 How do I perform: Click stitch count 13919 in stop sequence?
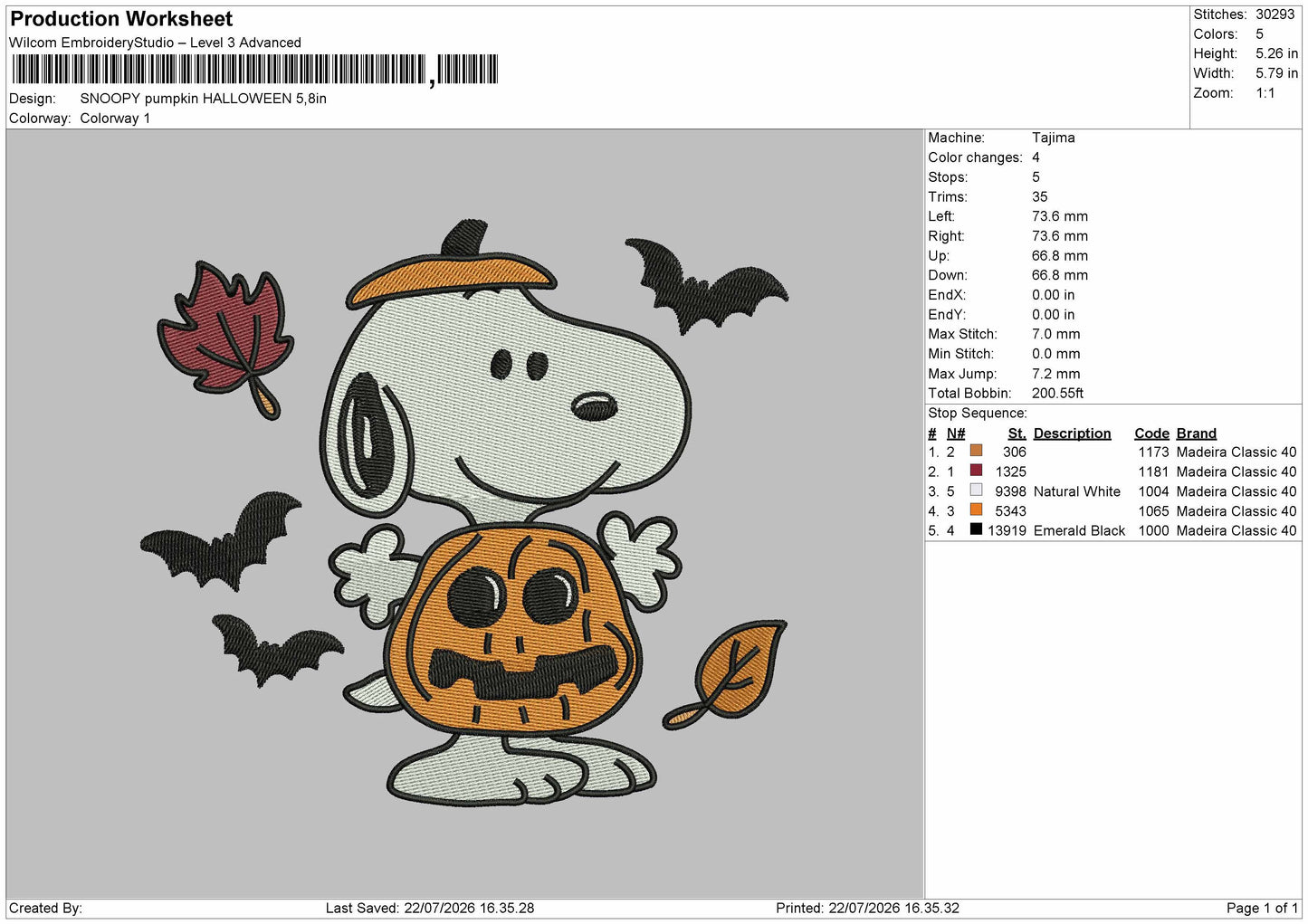point(1007,531)
